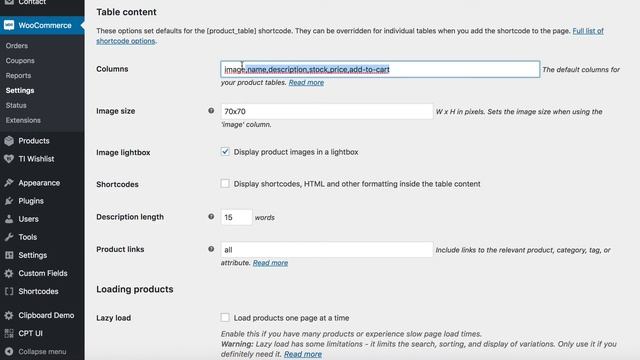640x360 pixels.
Task: Click the Loading products heading
Action: (135, 289)
